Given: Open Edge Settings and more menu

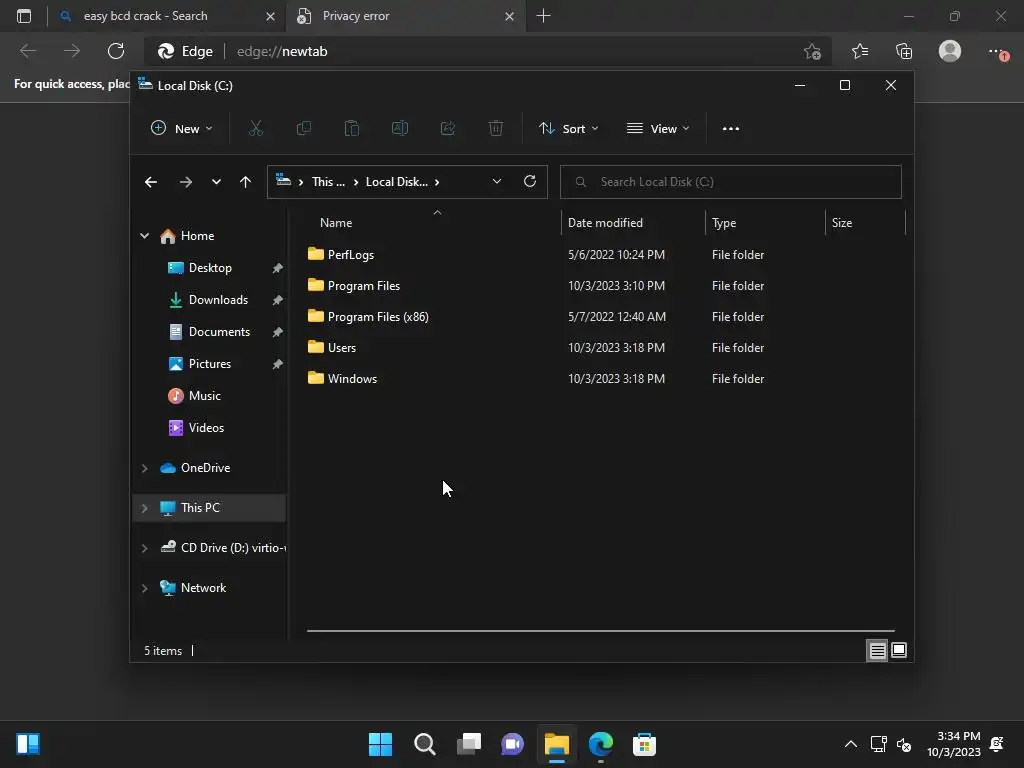Looking at the screenshot, I should point(997,51).
